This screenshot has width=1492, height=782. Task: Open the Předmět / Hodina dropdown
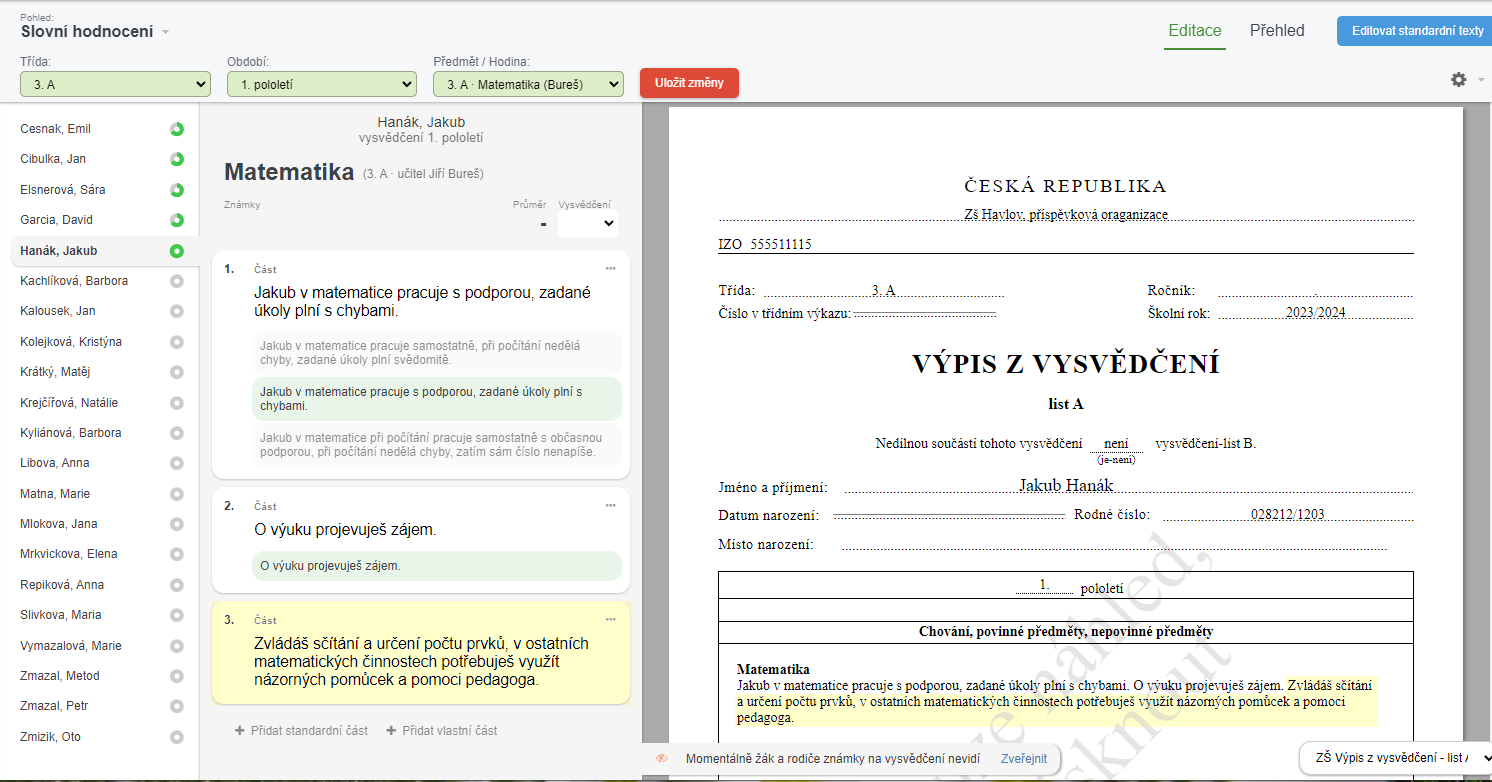coord(529,85)
